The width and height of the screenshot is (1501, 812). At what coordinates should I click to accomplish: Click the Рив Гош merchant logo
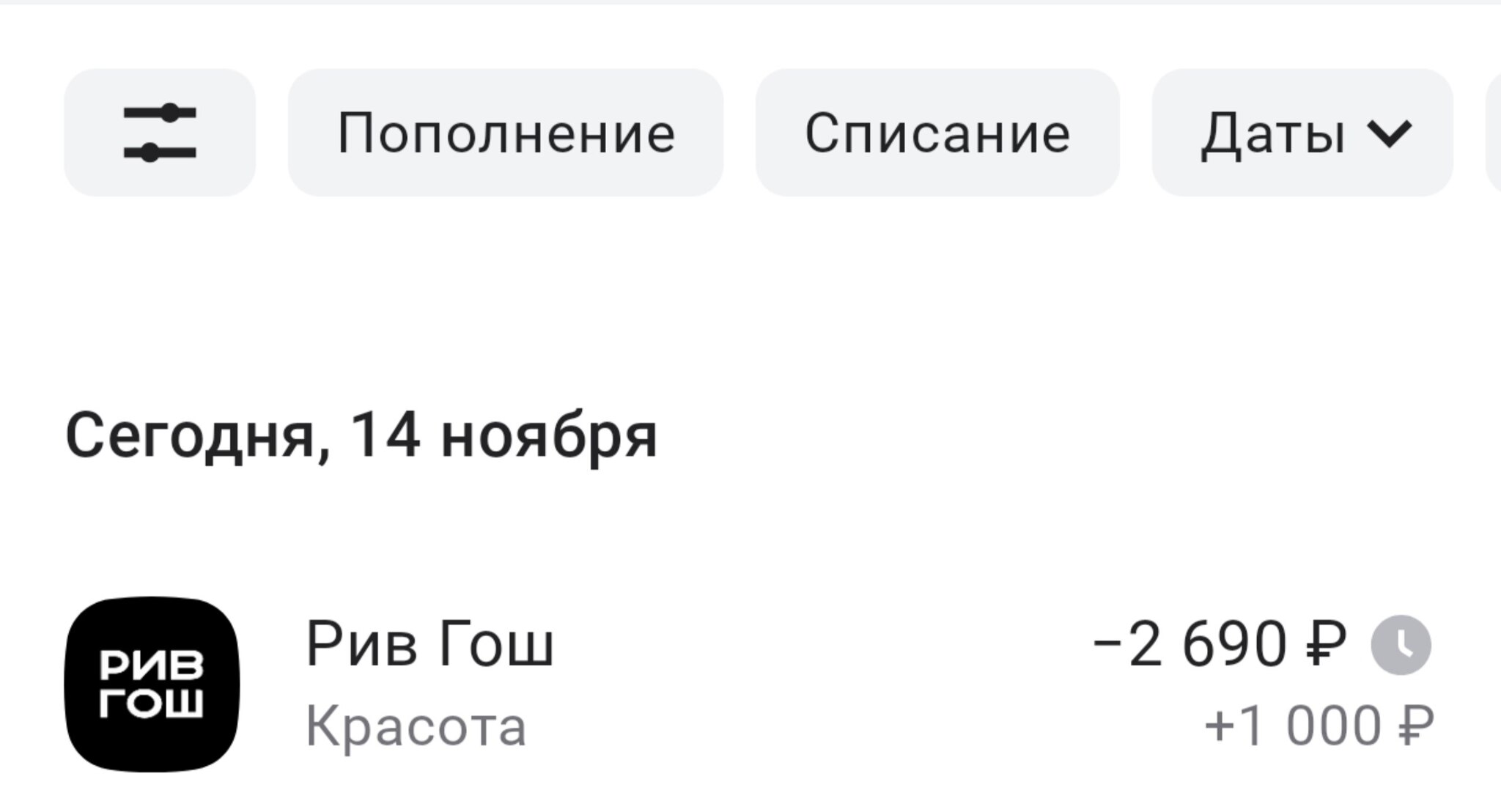152,684
